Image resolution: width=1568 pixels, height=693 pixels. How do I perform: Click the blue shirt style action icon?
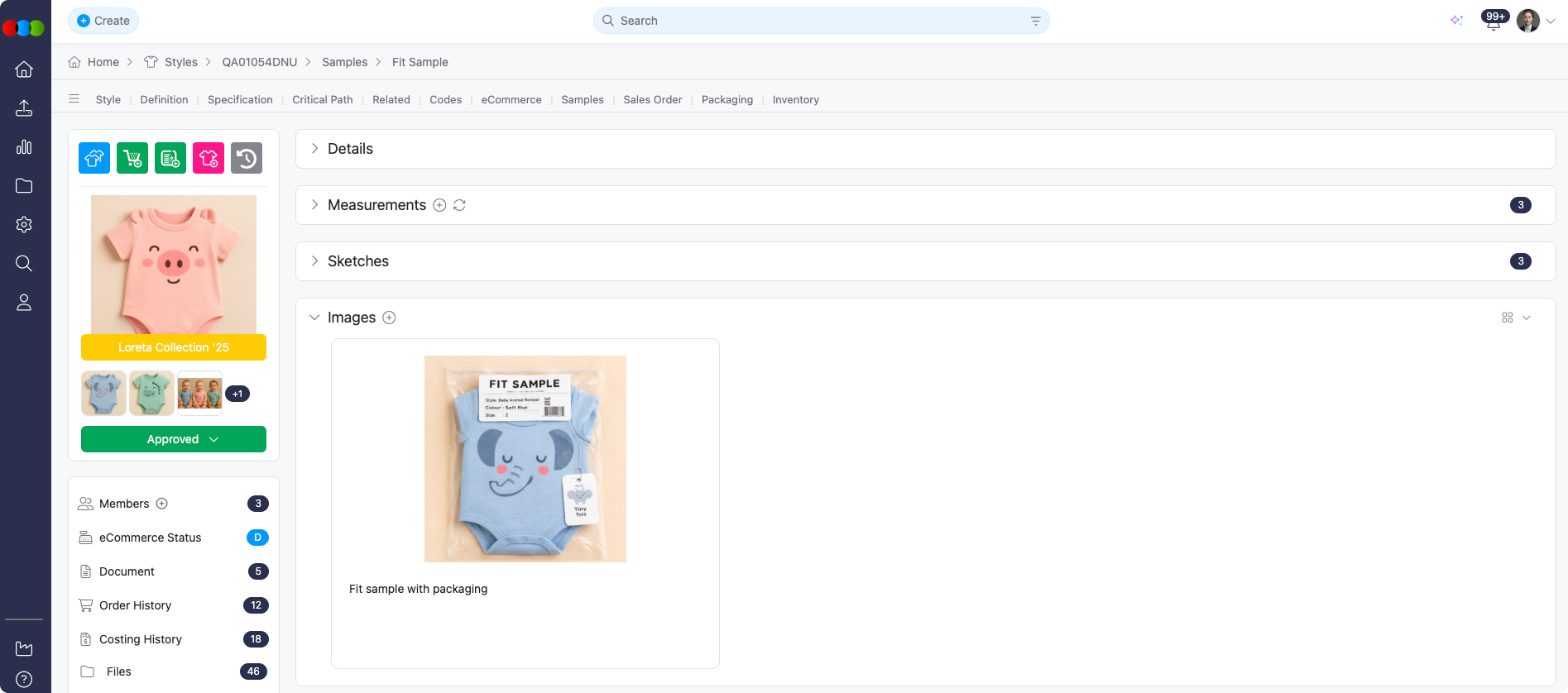(94, 158)
